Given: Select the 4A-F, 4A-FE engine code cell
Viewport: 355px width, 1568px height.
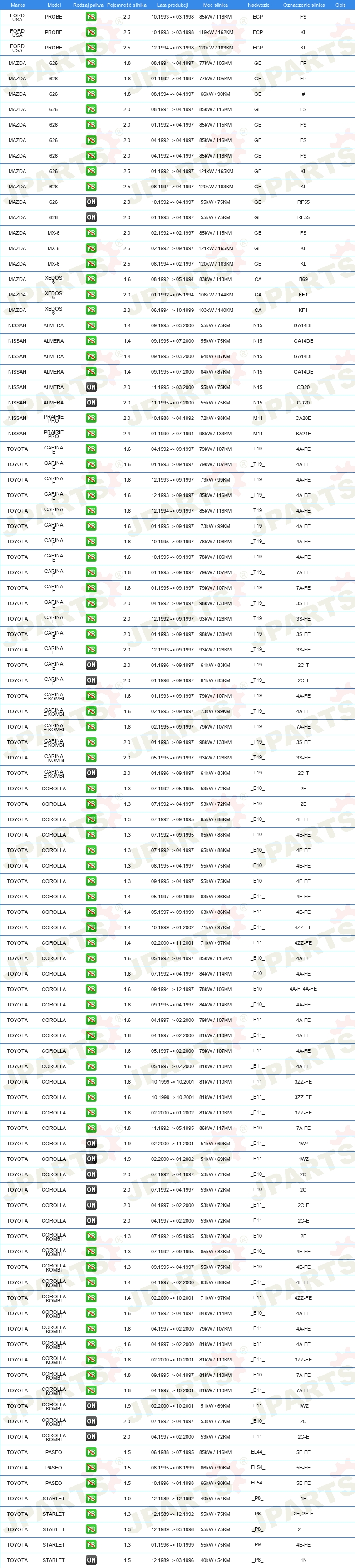Looking at the screenshot, I should coord(303,989).
